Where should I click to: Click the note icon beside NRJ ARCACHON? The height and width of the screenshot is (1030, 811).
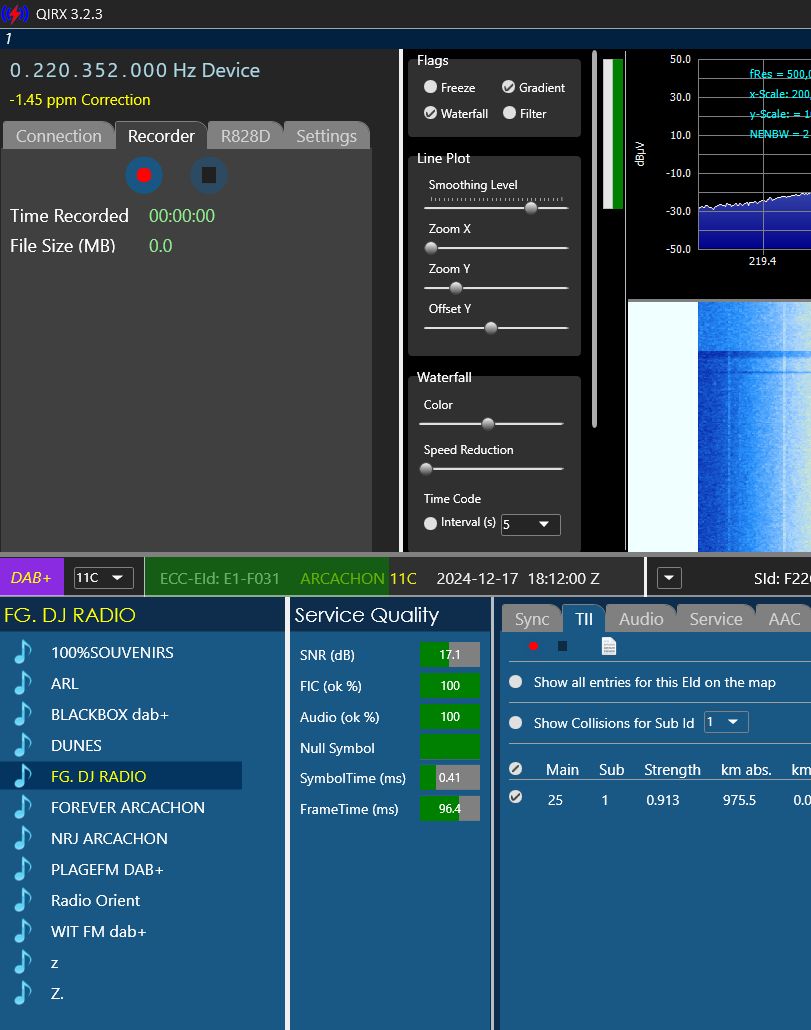(23, 838)
